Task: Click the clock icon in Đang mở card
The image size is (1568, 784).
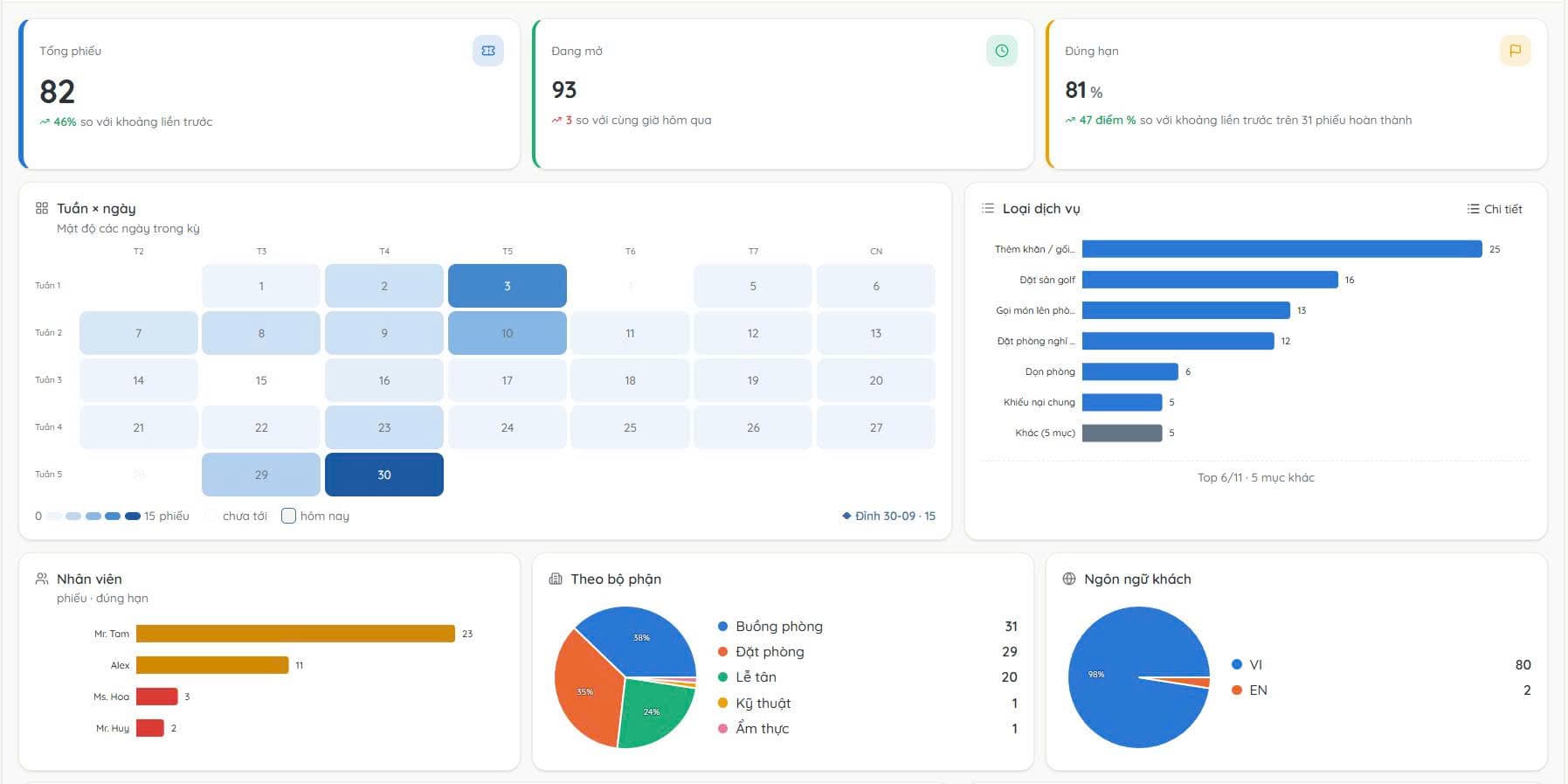Action: (1002, 51)
